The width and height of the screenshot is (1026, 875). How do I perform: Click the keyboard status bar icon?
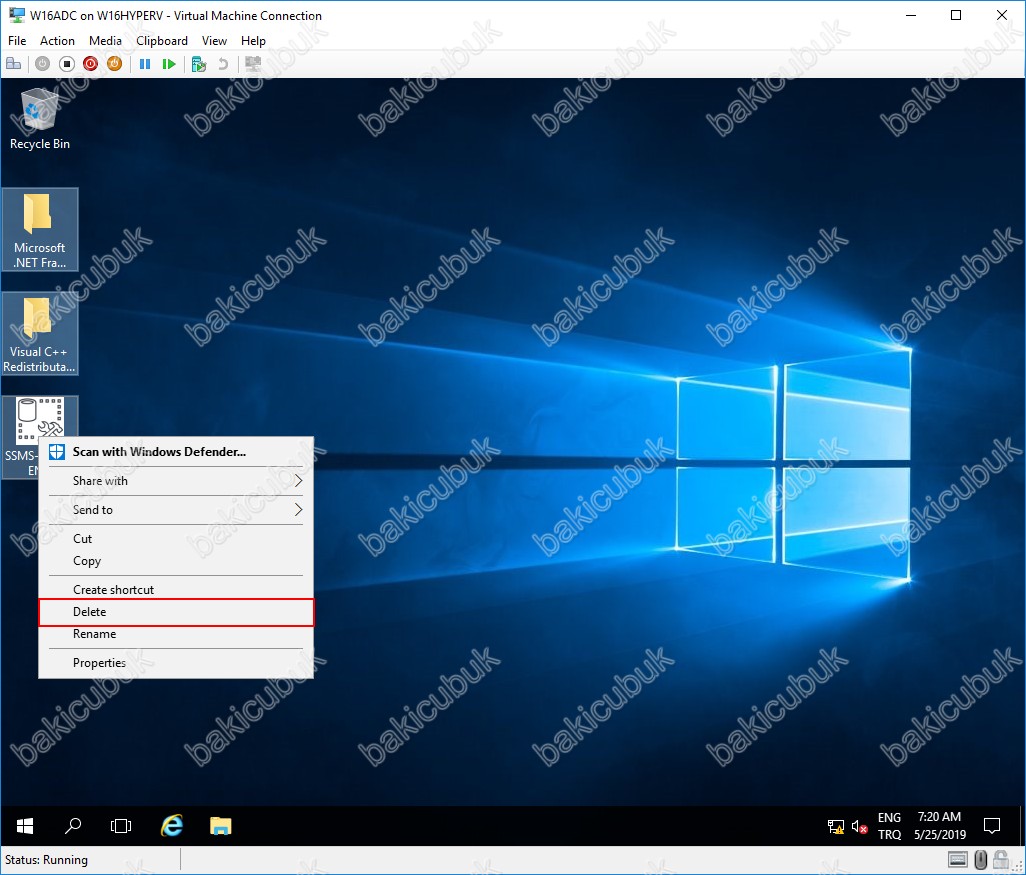pos(957,860)
